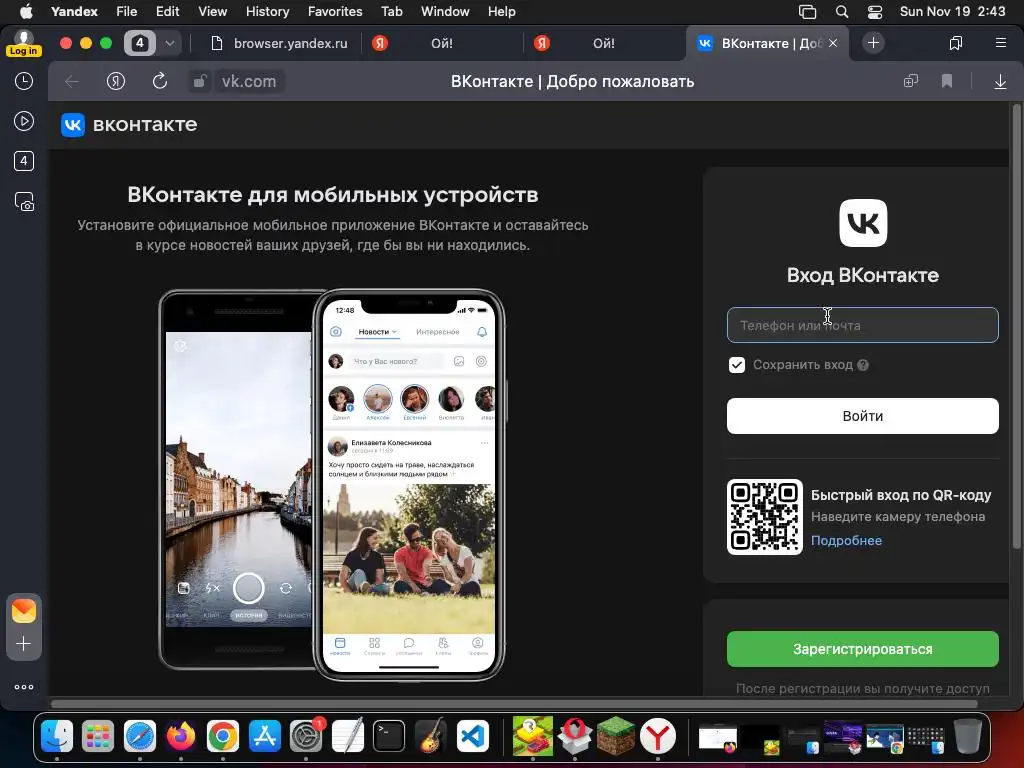
Task: Click the vk.com address field
Action: [x=249, y=82]
